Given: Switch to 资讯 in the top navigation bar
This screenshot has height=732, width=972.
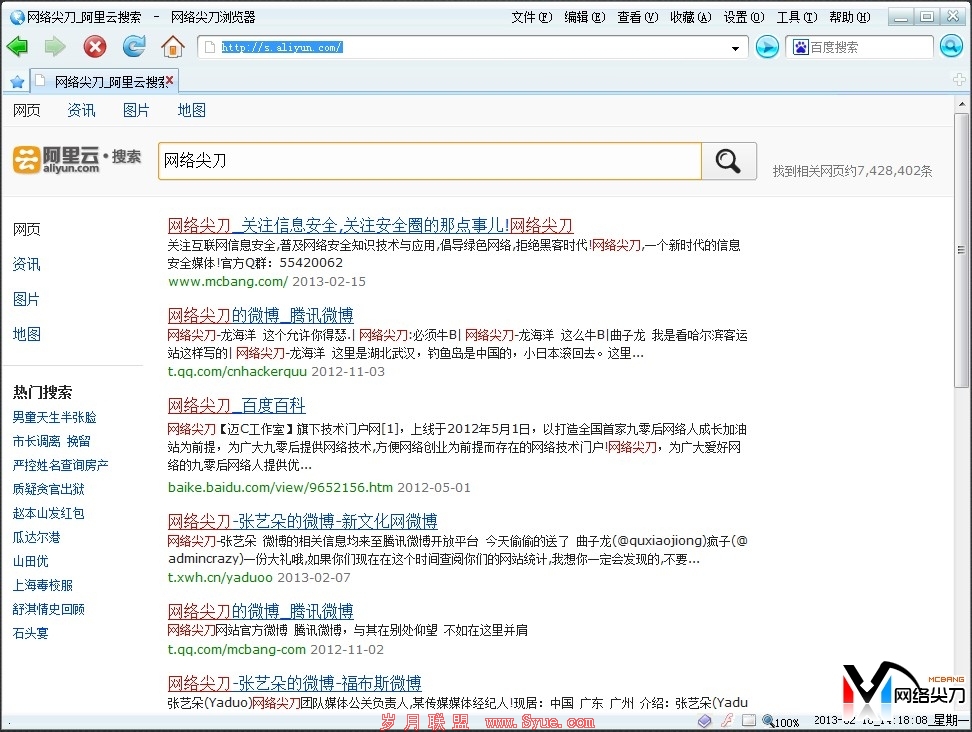Looking at the screenshot, I should (81, 110).
